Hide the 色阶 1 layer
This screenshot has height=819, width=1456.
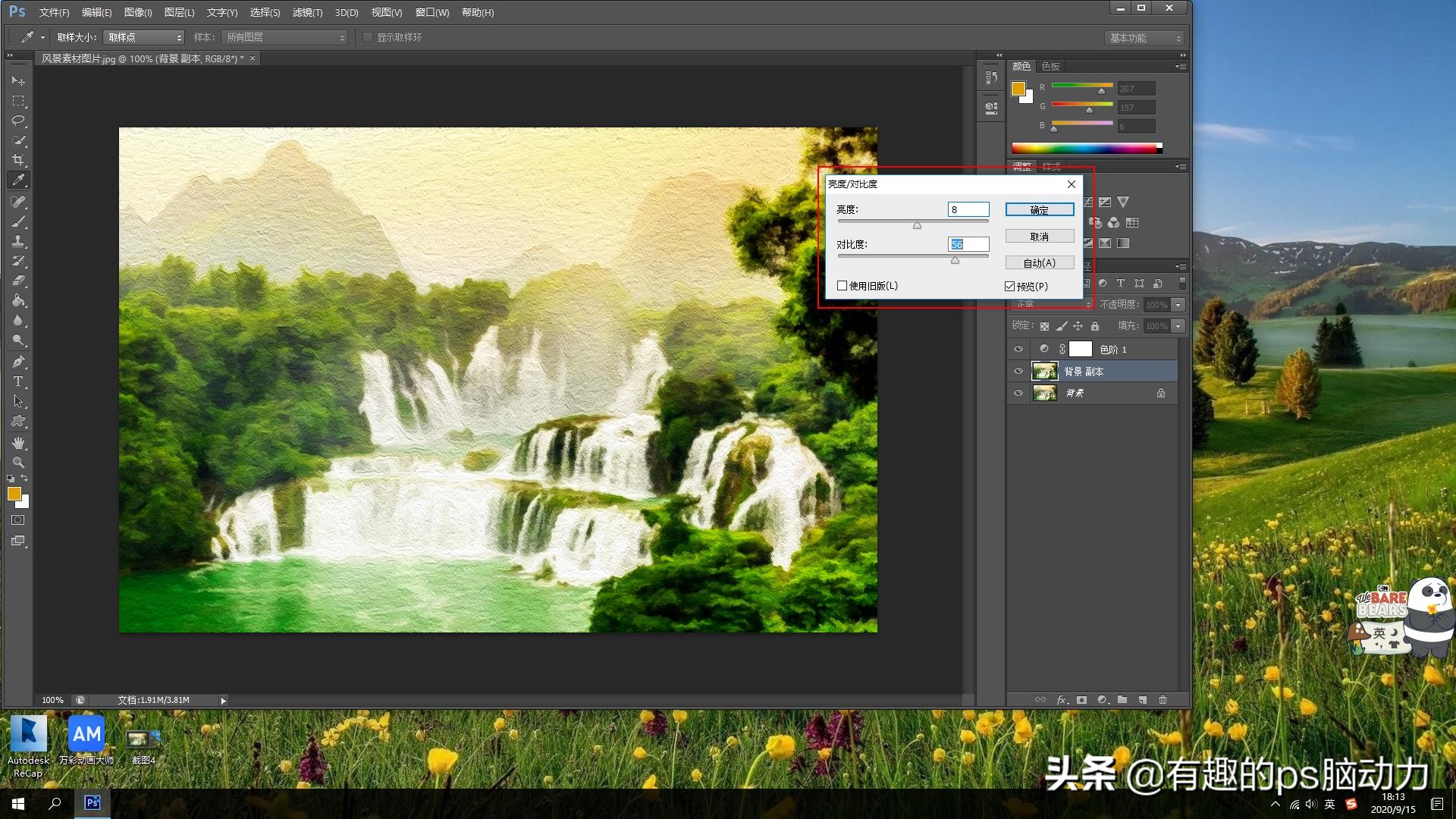(1018, 350)
